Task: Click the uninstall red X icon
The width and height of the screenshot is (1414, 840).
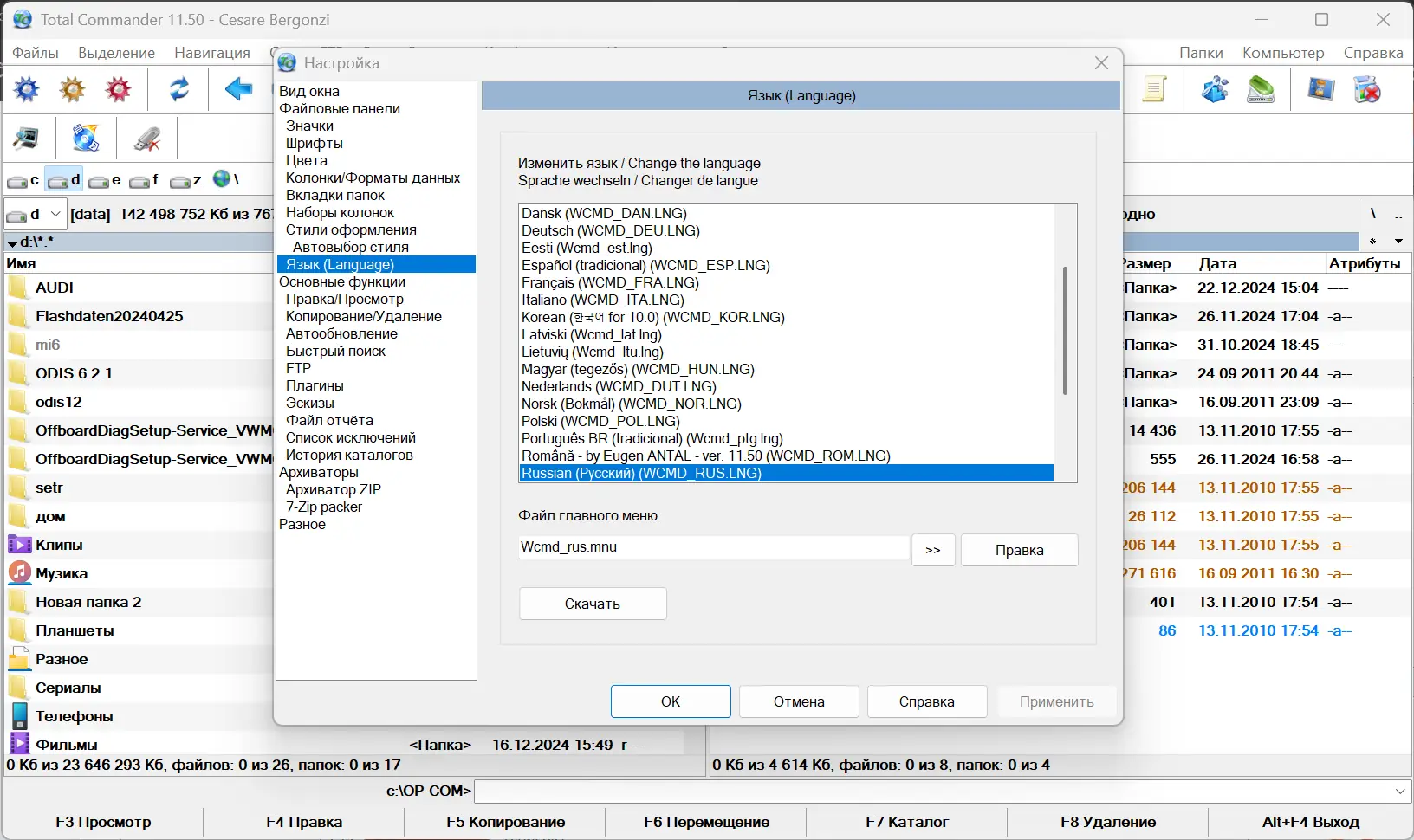Action: (1369, 89)
